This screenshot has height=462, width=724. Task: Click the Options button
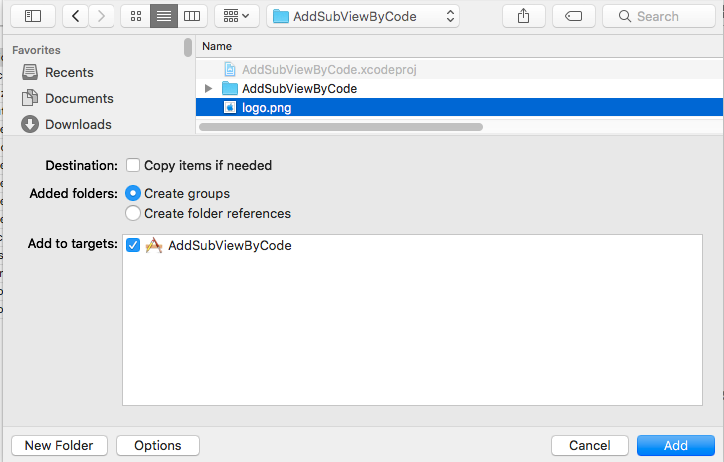[158, 445]
